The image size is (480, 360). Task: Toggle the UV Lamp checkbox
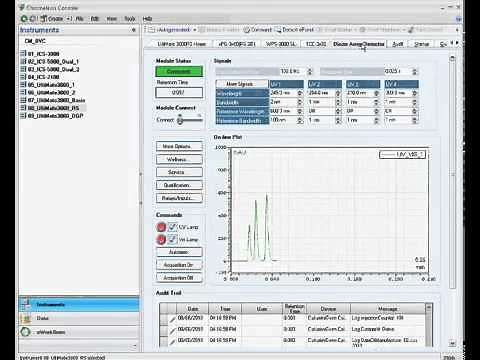point(172,227)
